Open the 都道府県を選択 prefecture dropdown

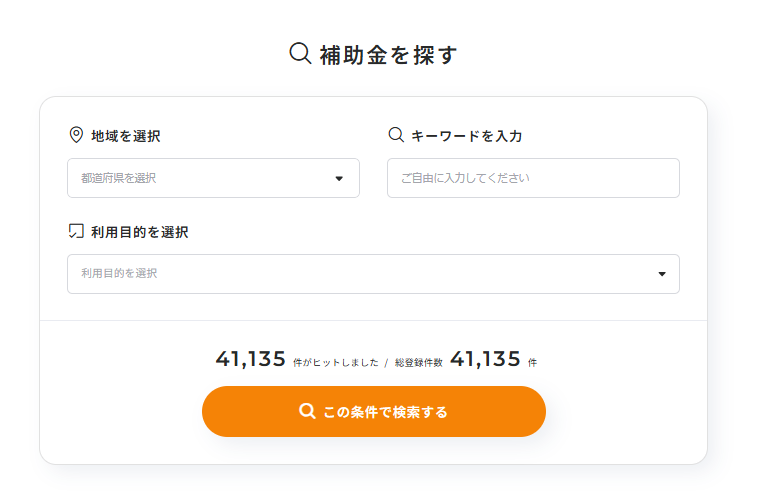tap(213, 178)
